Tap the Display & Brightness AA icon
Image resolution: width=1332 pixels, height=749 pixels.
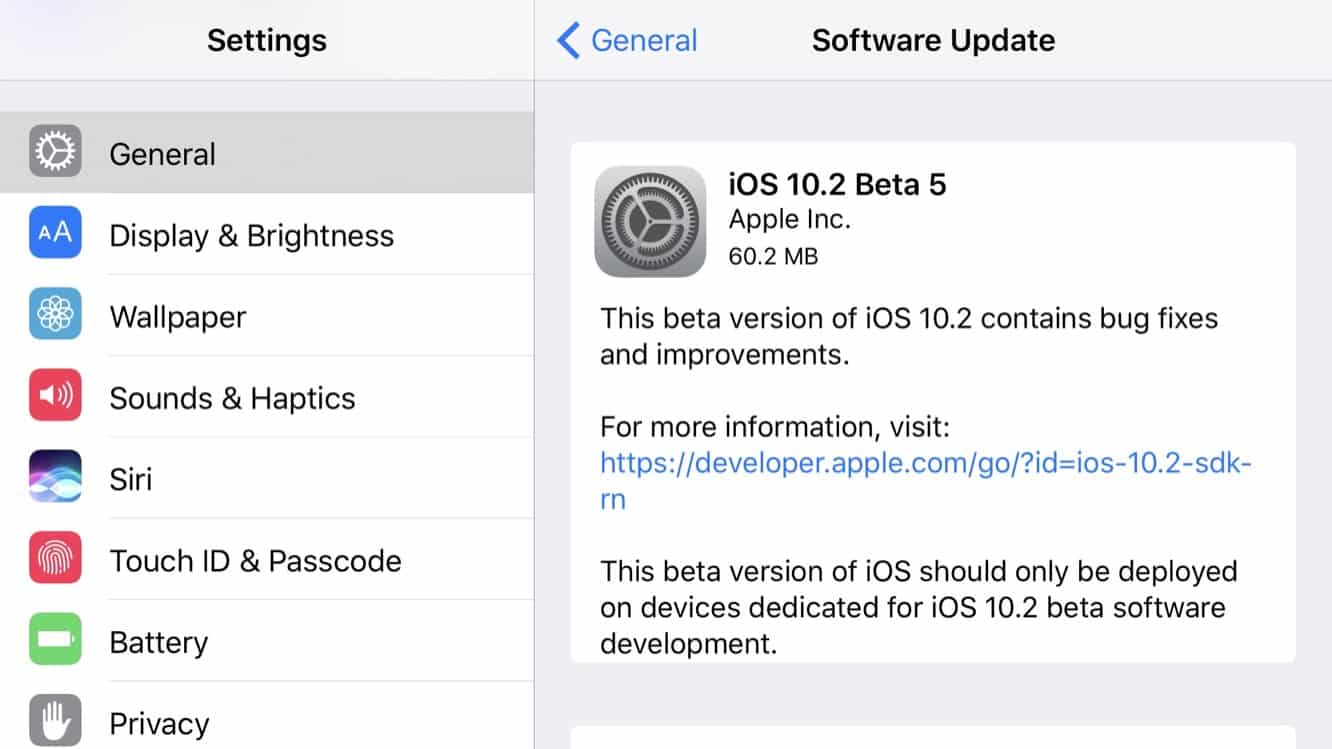pos(55,233)
